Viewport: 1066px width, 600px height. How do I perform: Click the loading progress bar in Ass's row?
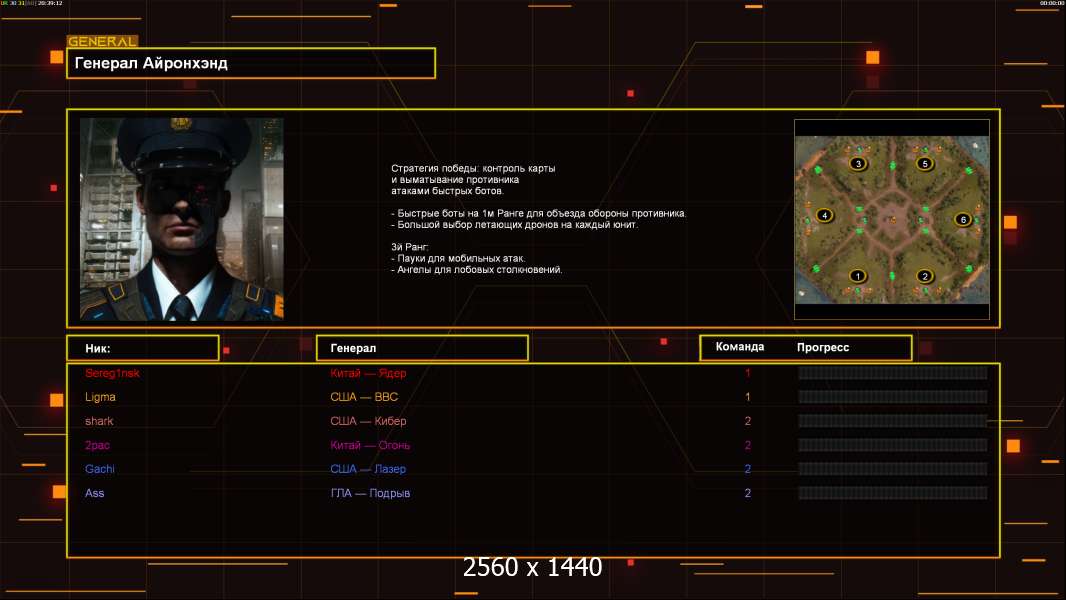[893, 493]
